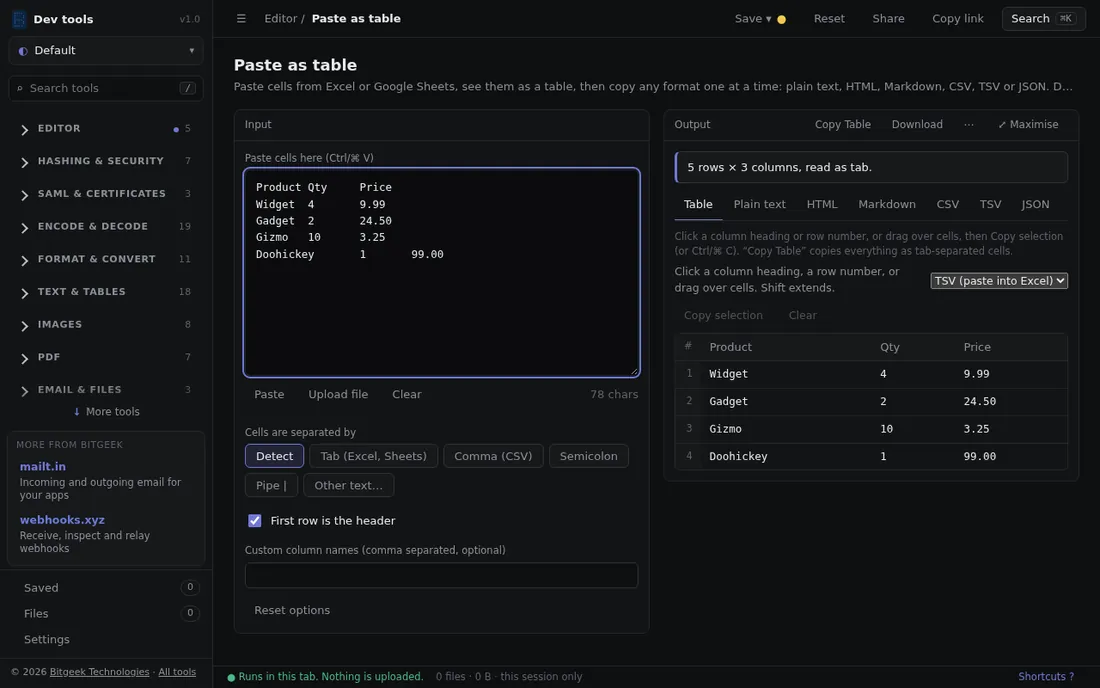This screenshot has width=1100, height=688.
Task: Click More tools in sidebar
Action: [106, 412]
